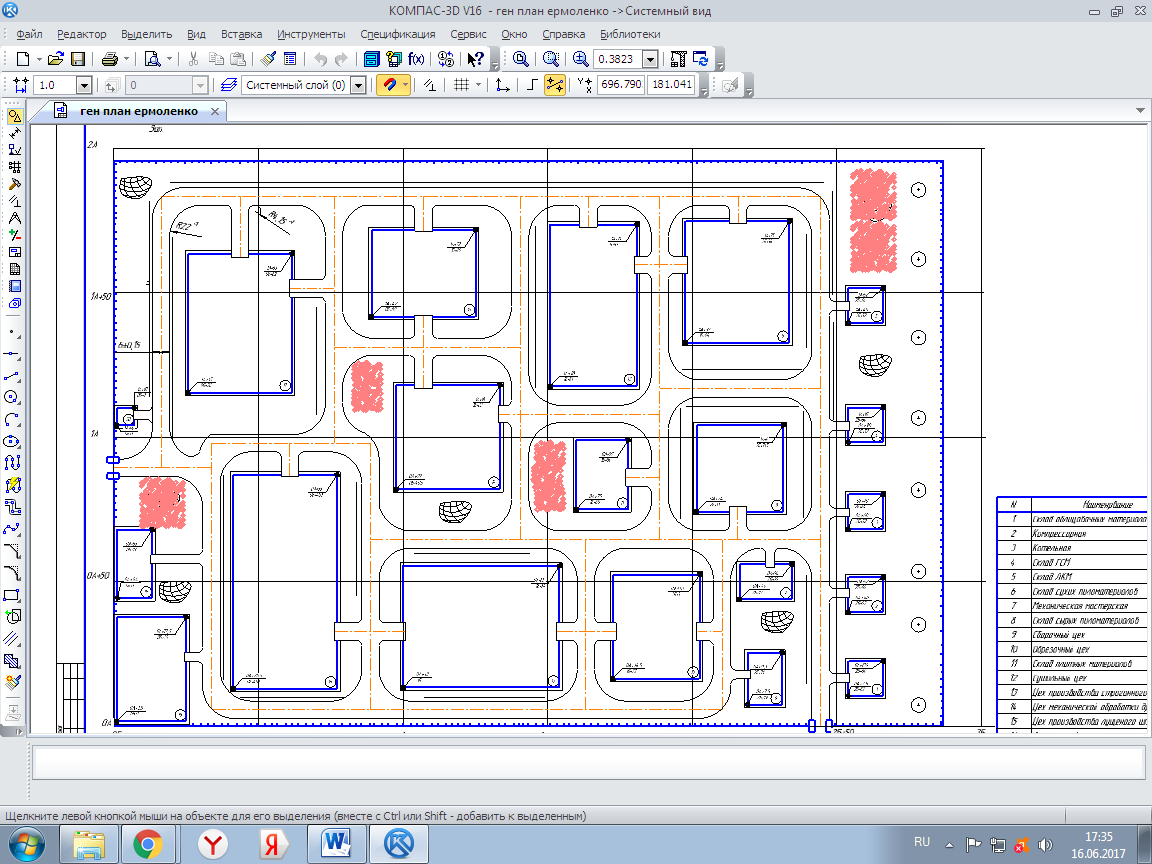Screen dimensions: 1152x864
Task: Open the Выделить menu
Action: [146, 34]
